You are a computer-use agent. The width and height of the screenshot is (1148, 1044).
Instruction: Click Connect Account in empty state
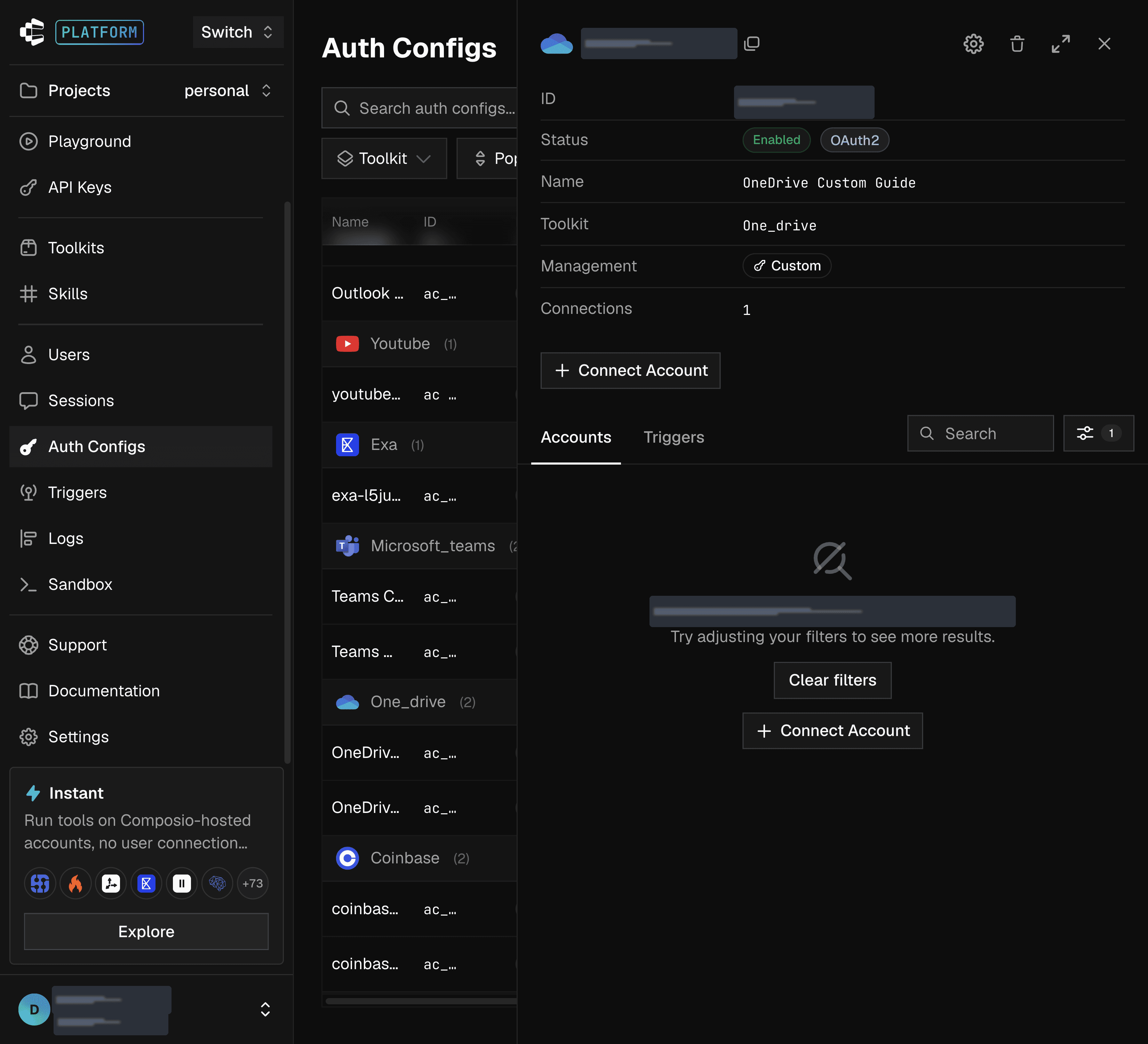click(832, 731)
